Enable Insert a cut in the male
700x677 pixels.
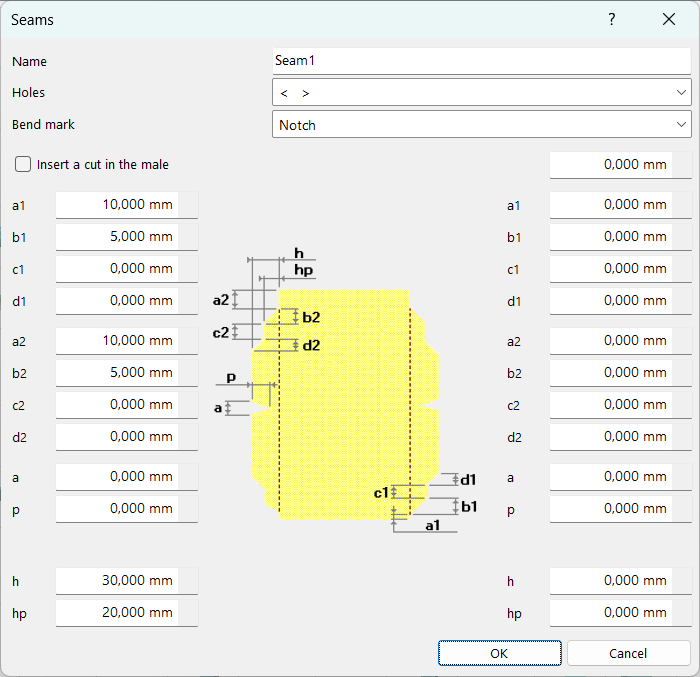tap(23, 164)
